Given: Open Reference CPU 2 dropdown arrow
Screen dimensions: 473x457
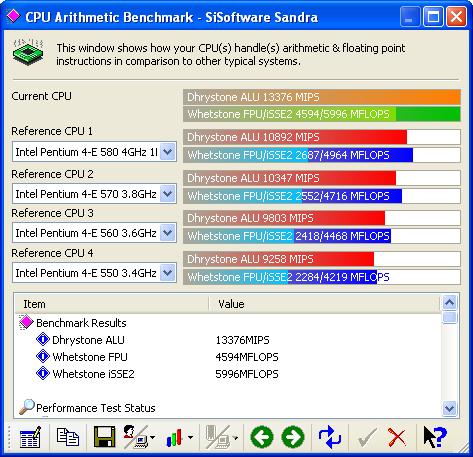Looking at the screenshot, I should [x=168, y=194].
